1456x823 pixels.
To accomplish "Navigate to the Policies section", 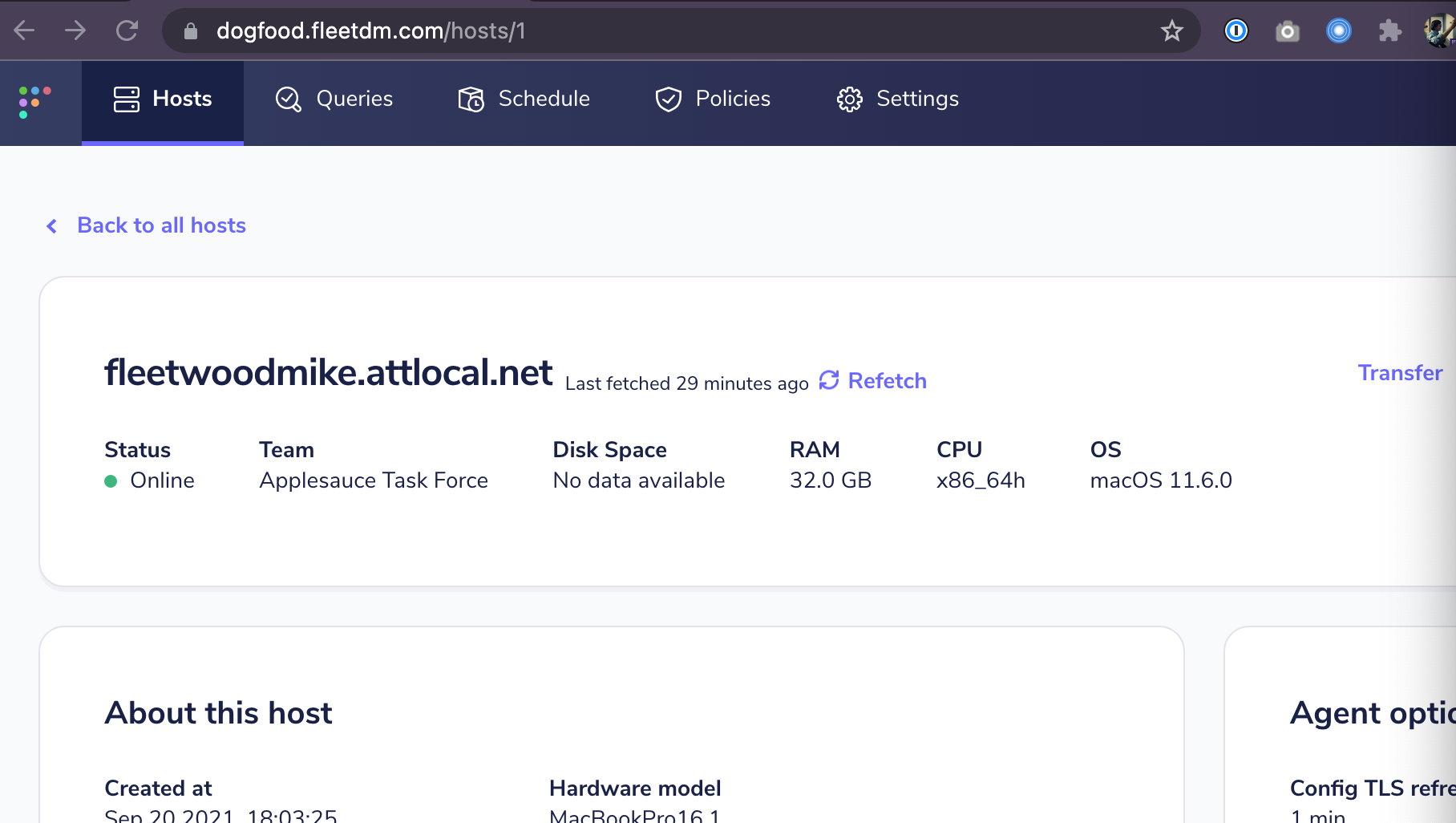I will tap(732, 99).
